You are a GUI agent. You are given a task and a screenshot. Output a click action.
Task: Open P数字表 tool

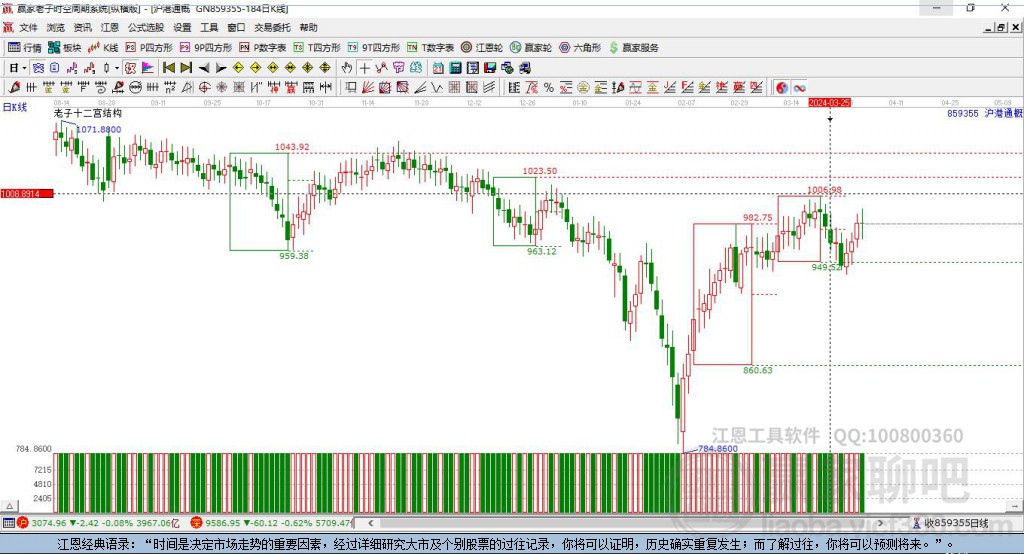tap(263, 48)
